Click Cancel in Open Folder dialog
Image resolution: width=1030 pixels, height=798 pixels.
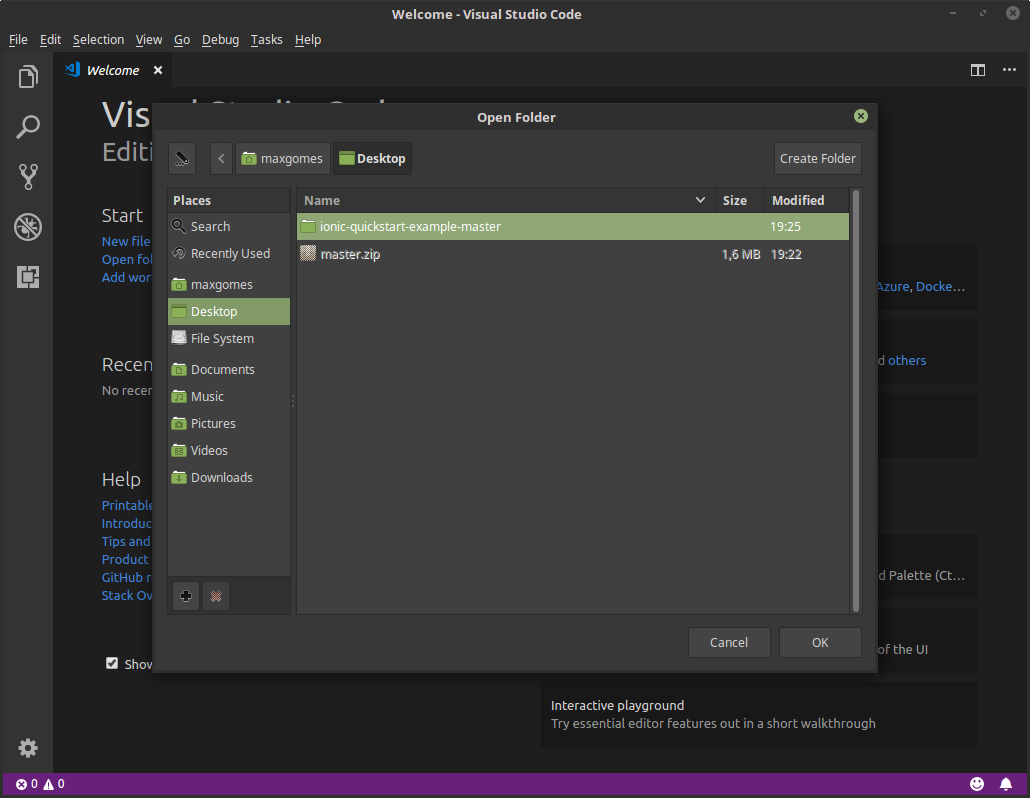[728, 642]
